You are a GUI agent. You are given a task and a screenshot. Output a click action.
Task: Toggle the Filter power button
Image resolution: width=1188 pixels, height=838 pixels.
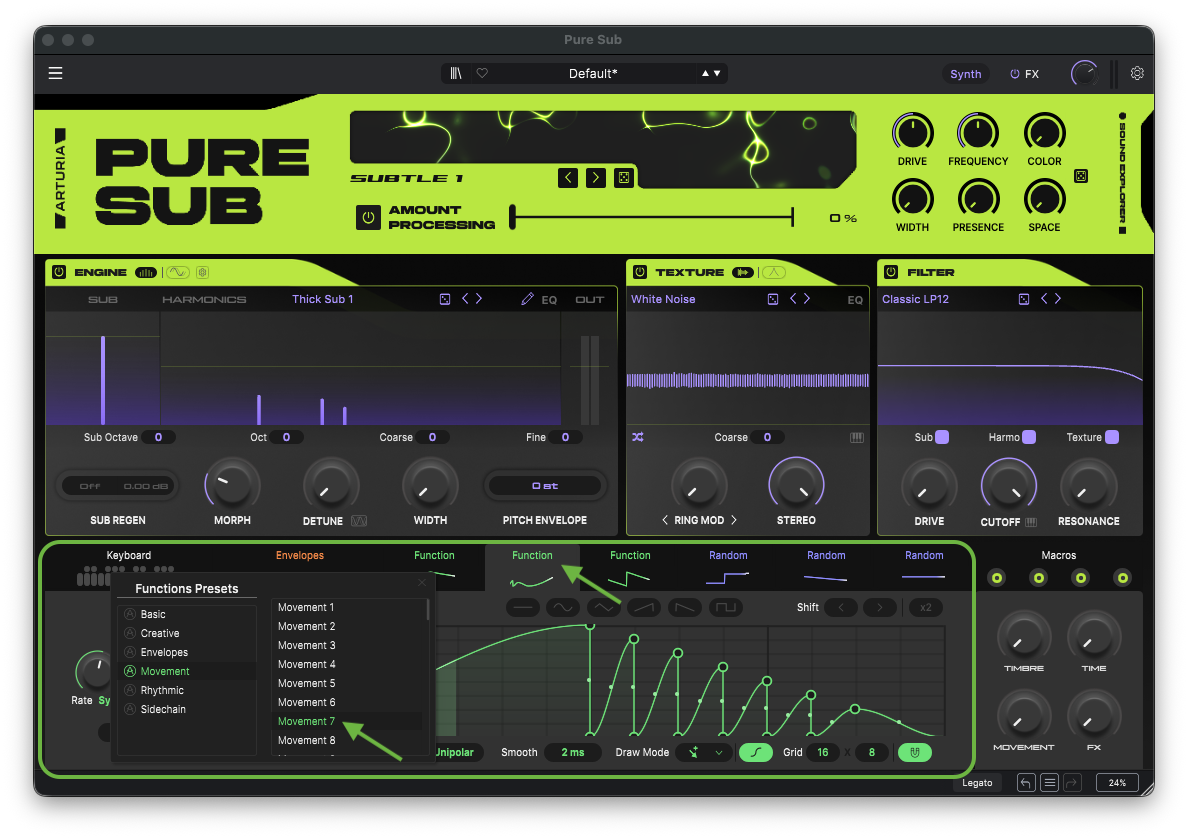click(x=891, y=272)
